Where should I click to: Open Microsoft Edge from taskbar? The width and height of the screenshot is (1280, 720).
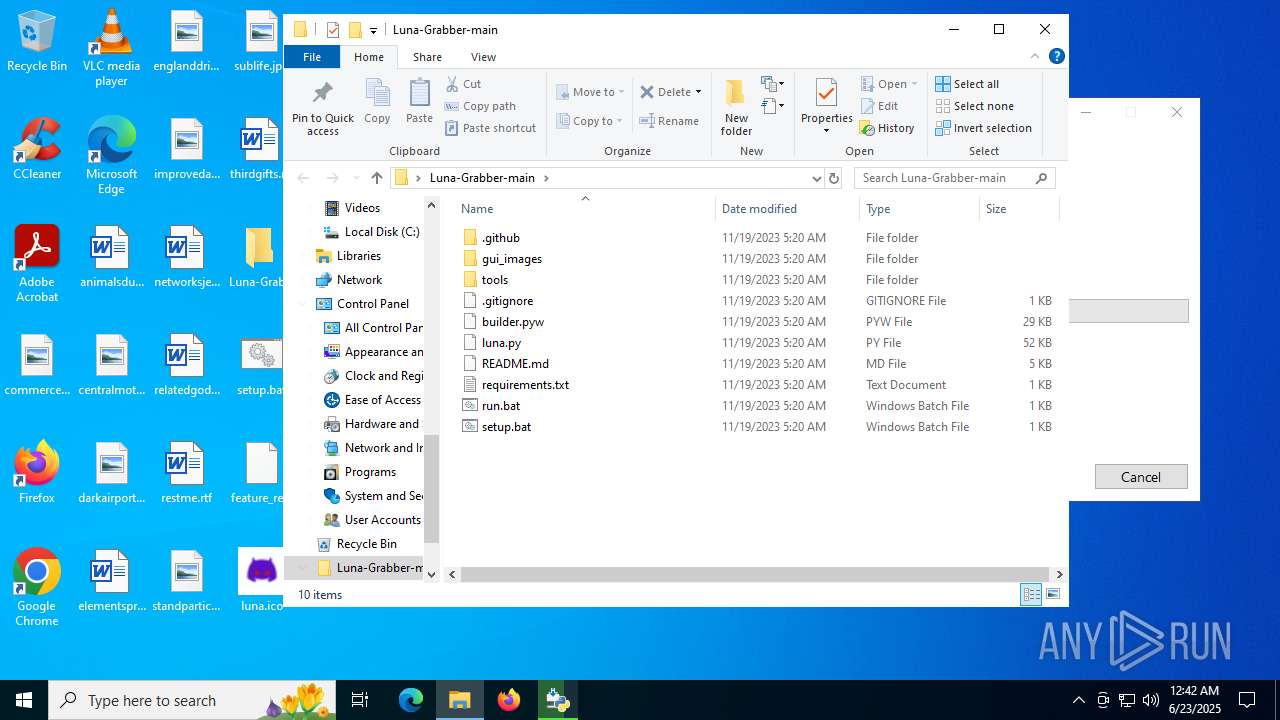click(411, 700)
